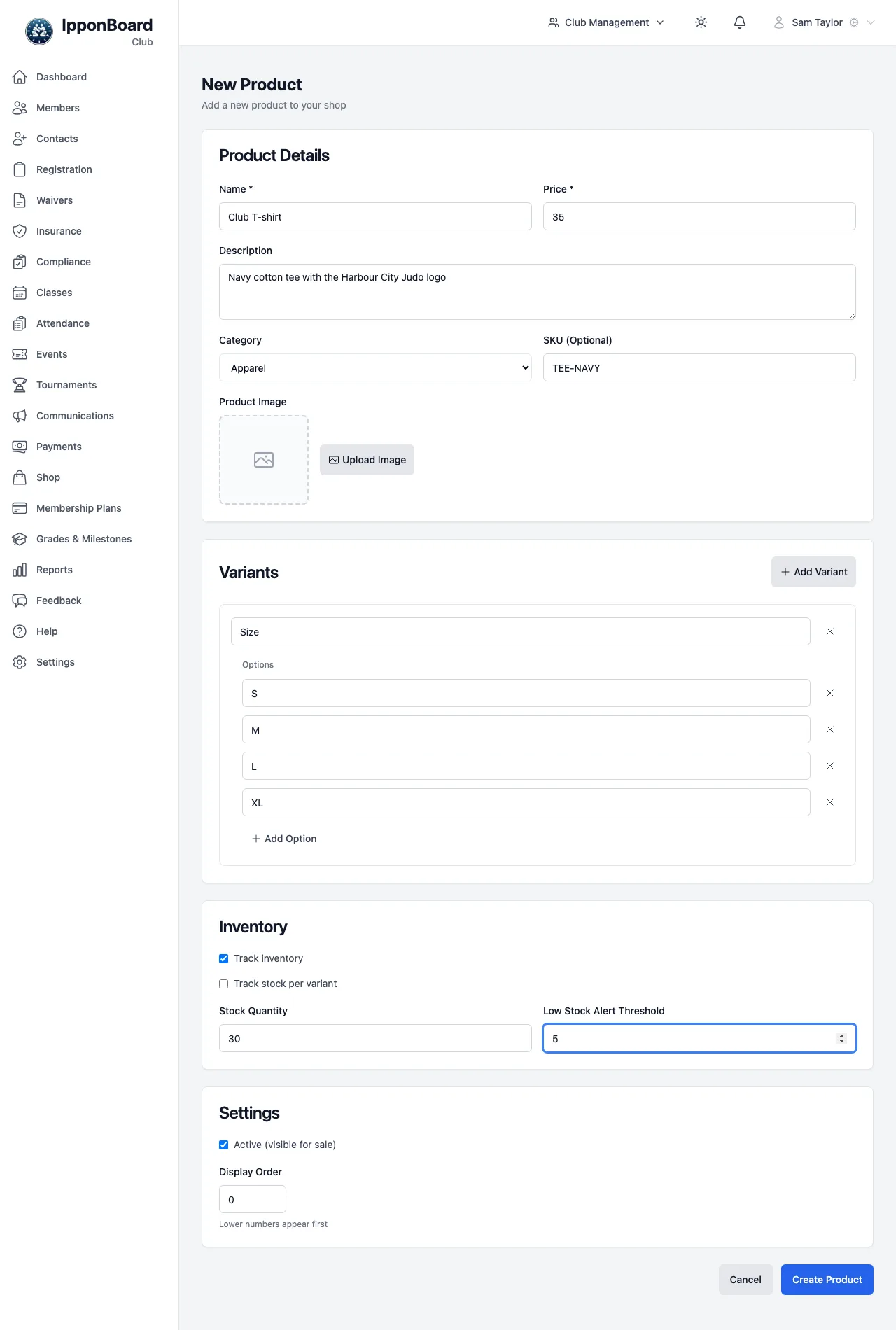Click the Reports bar chart icon
896x1330 pixels.
click(x=20, y=570)
